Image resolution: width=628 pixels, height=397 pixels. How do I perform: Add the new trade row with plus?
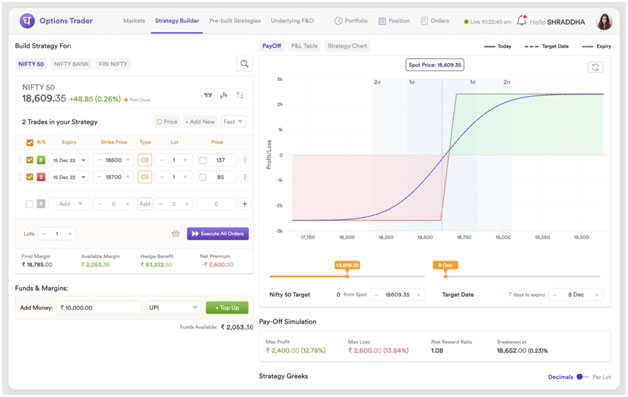244,204
